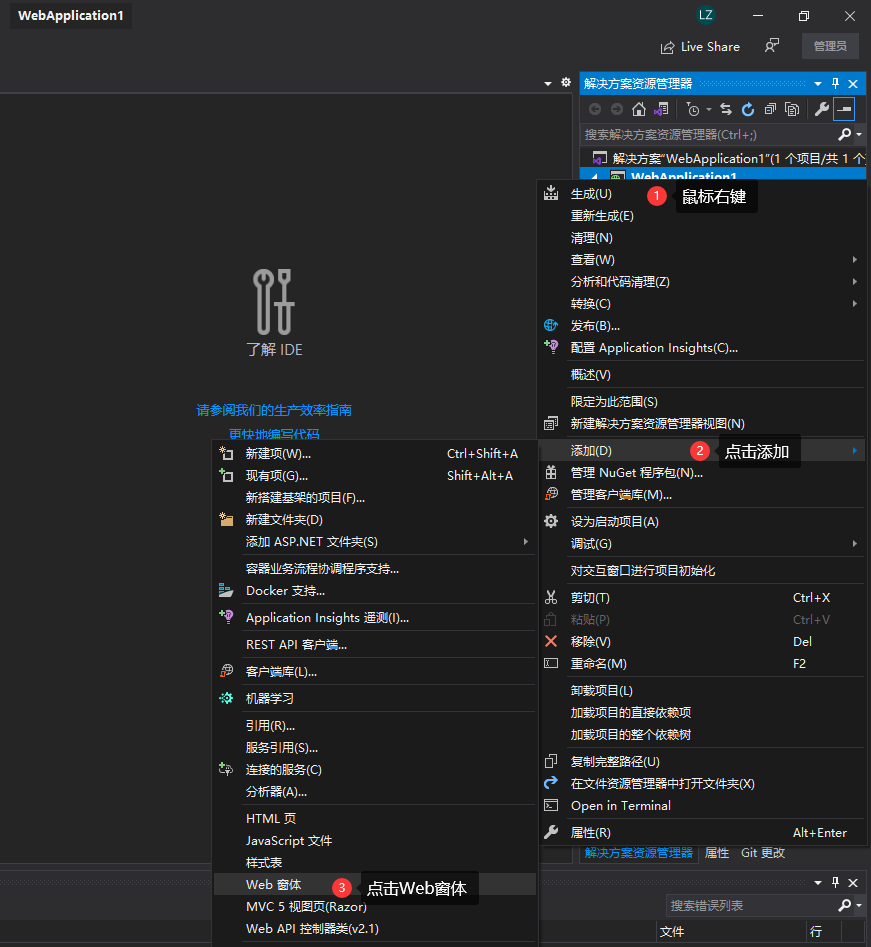
Task: Focus the 搜索解决方案资源管理器 search box
Action: pyautogui.click(x=709, y=134)
